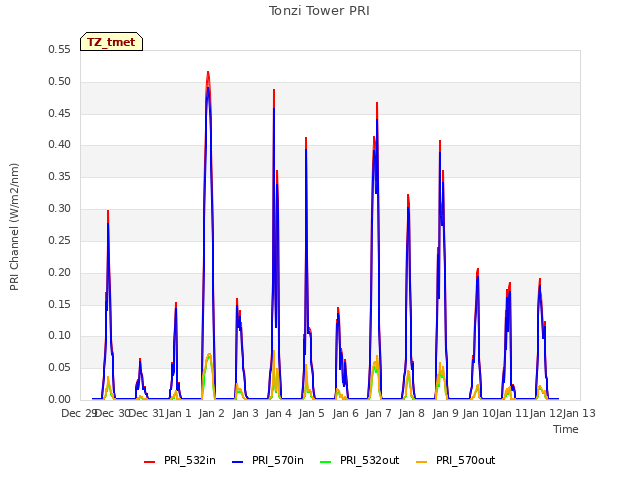Click the Jan 5 x-axis tick label
This screenshot has height=480, width=640.
(311, 413)
